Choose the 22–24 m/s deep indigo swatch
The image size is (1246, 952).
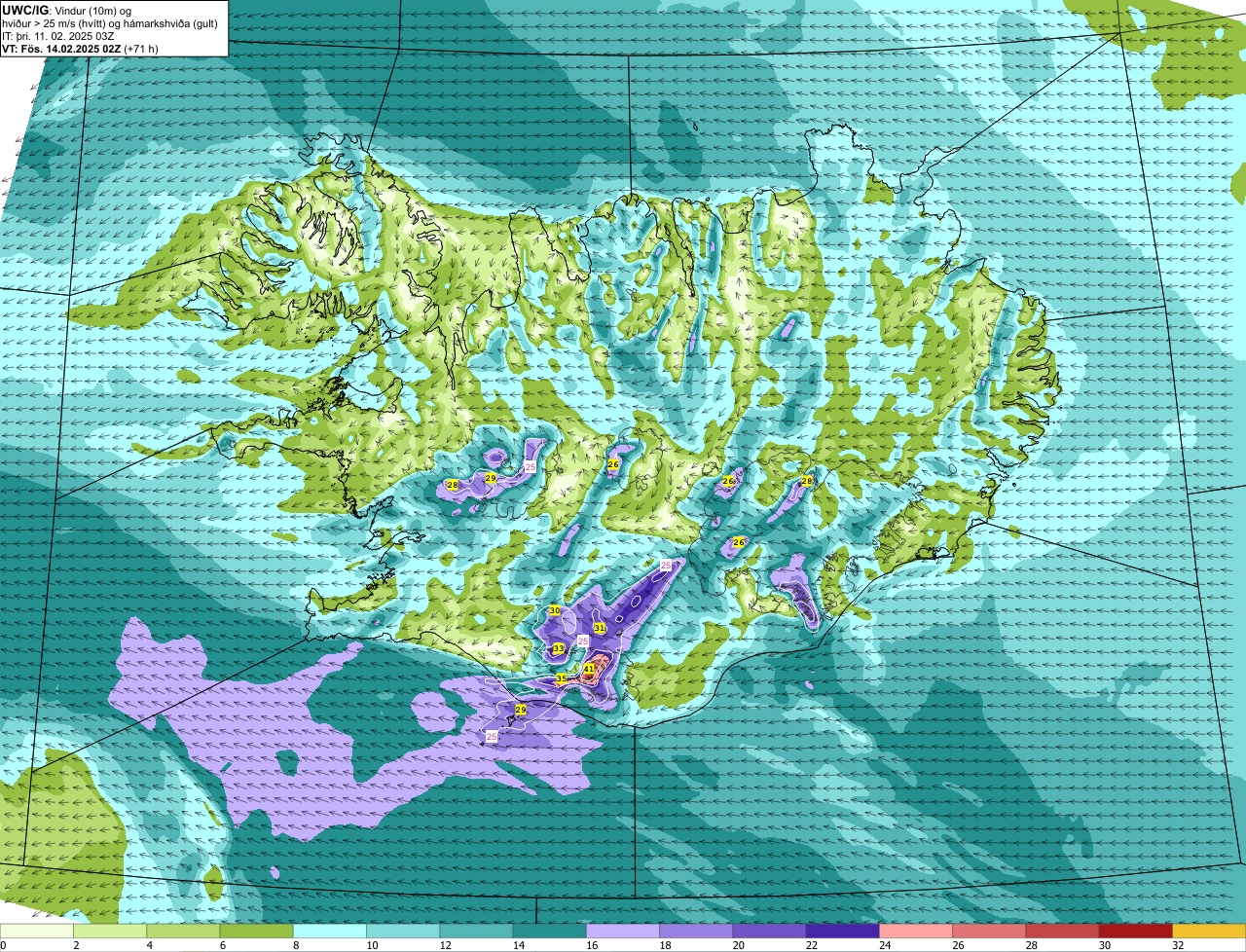point(842,932)
